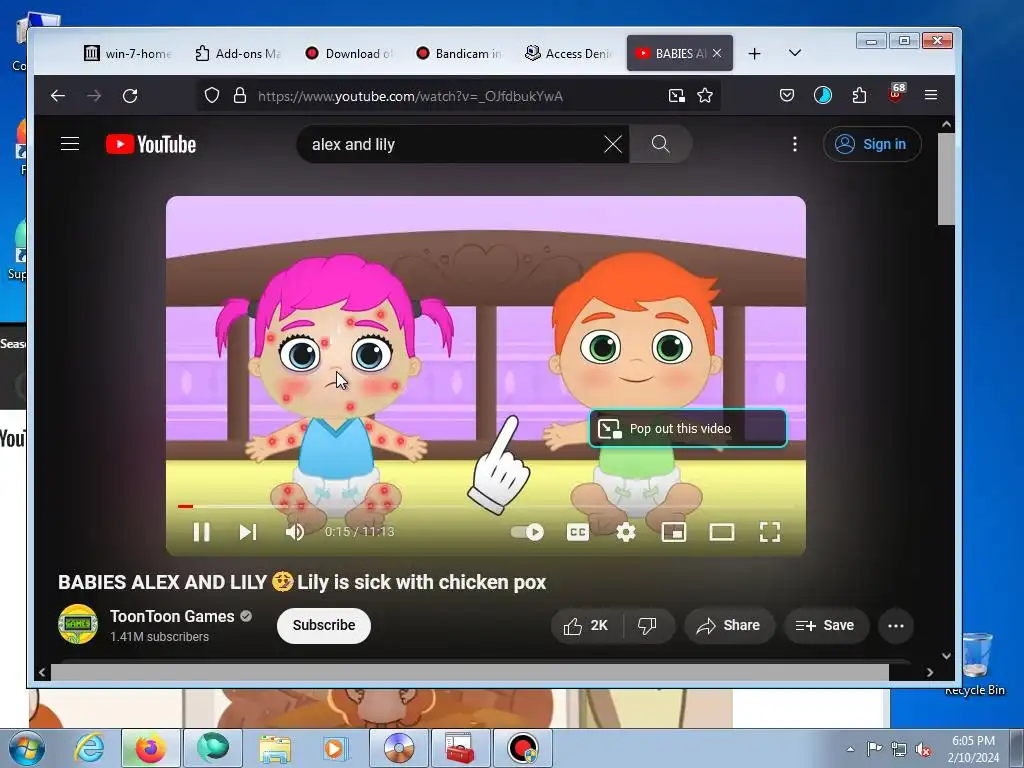
Task: Switch to the miniplayer
Action: pyautogui.click(x=674, y=532)
